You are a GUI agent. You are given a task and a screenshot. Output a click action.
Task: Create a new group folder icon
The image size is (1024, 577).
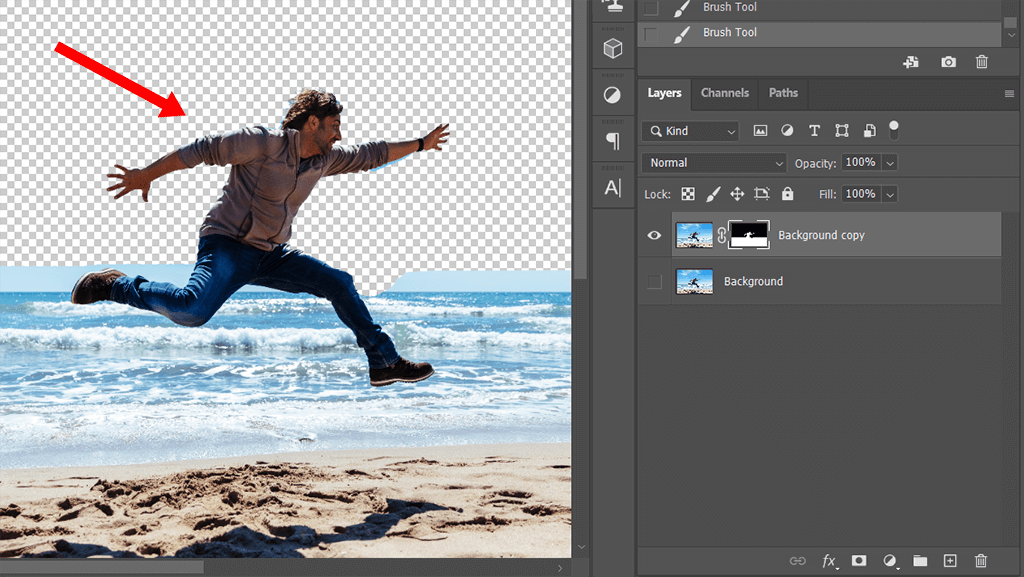point(920,561)
